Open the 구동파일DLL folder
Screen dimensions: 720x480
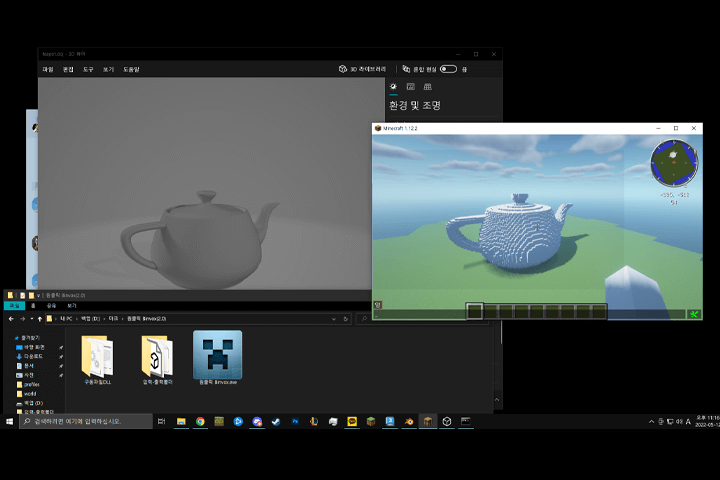tap(97, 360)
